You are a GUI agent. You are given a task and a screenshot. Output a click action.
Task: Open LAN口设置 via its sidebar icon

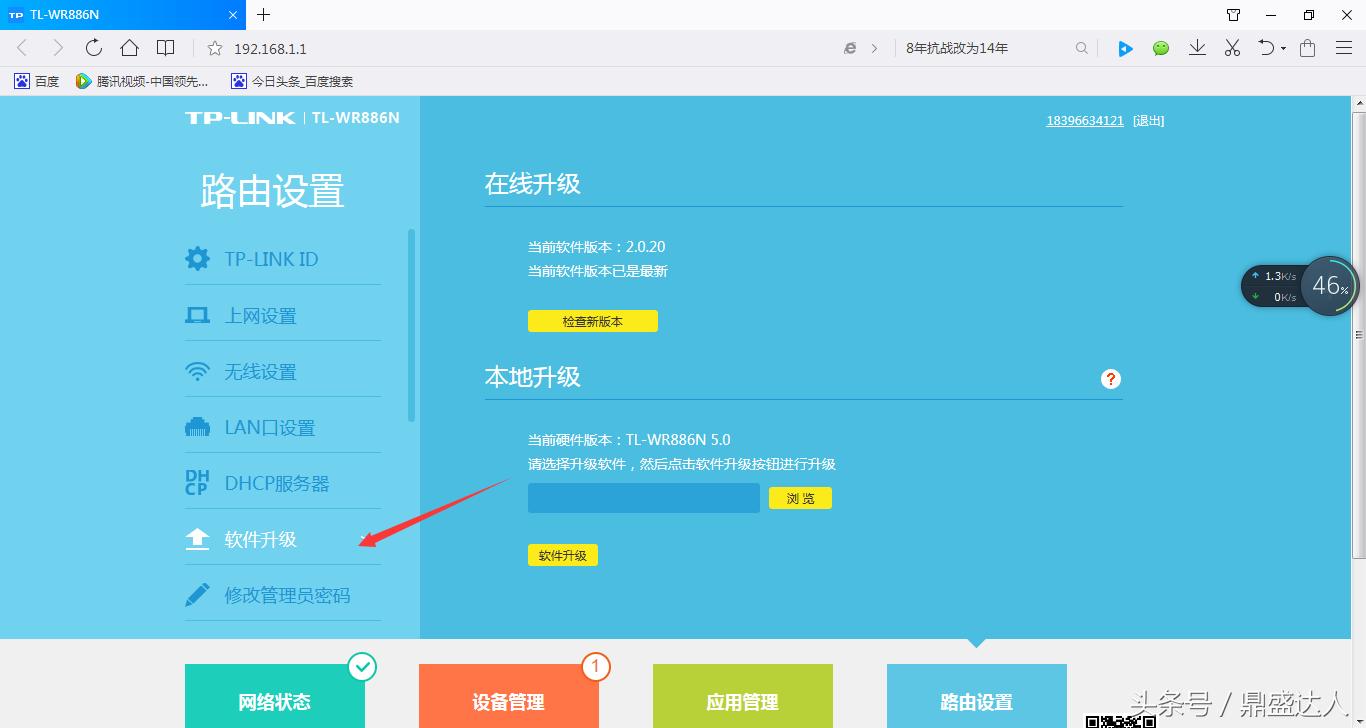pyautogui.click(x=197, y=426)
